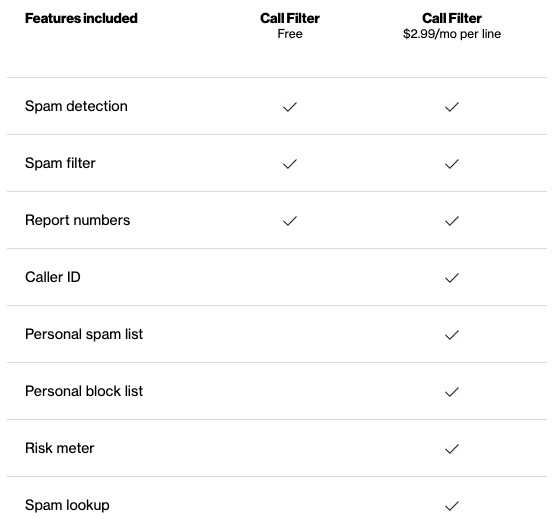Click the Personal spam list label
Screen dimensions: 555x528
[84, 334]
